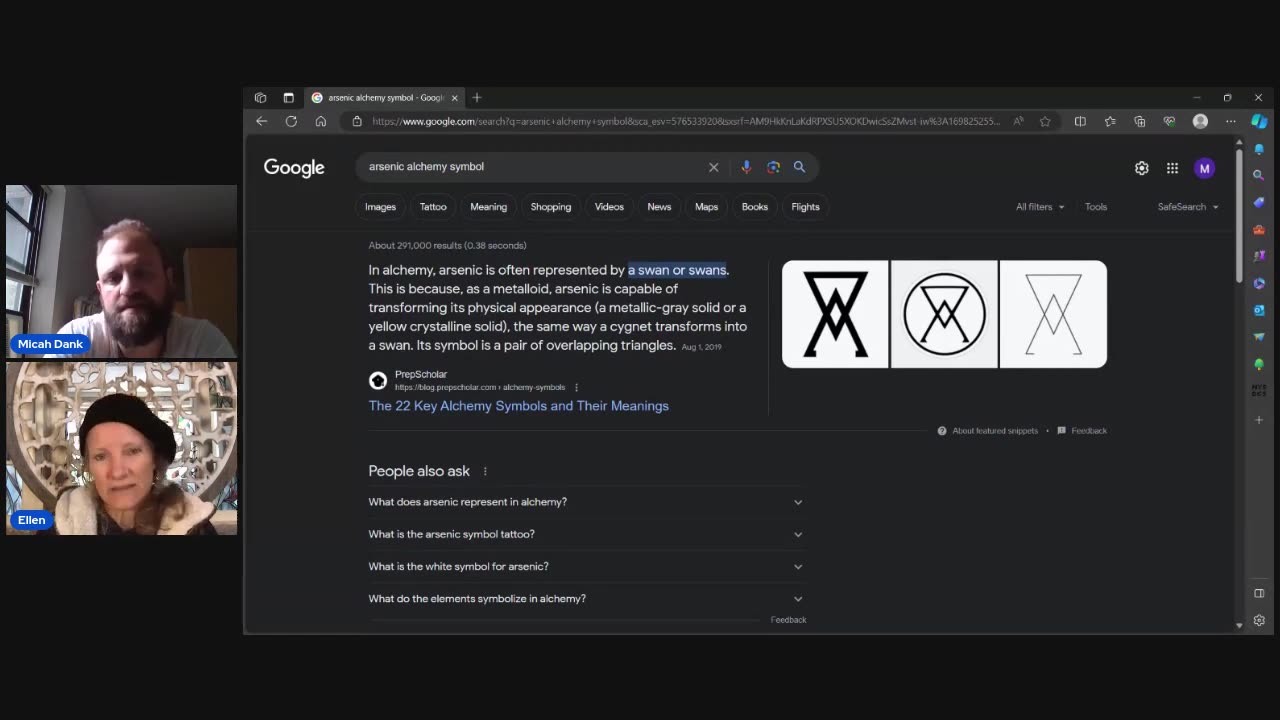This screenshot has height=720, width=1280.
Task: Open the SafeSearch dropdown
Action: pos(1188,207)
